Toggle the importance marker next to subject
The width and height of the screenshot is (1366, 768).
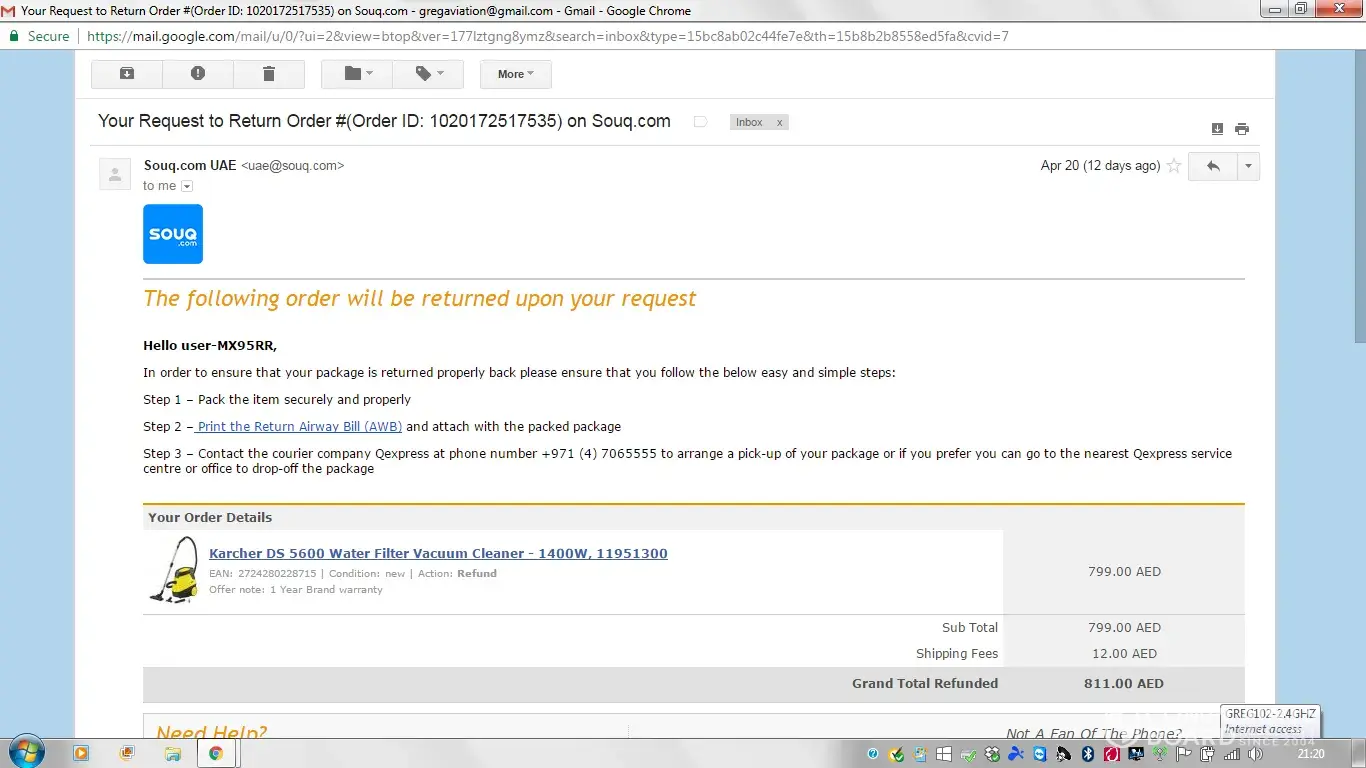tap(700, 122)
